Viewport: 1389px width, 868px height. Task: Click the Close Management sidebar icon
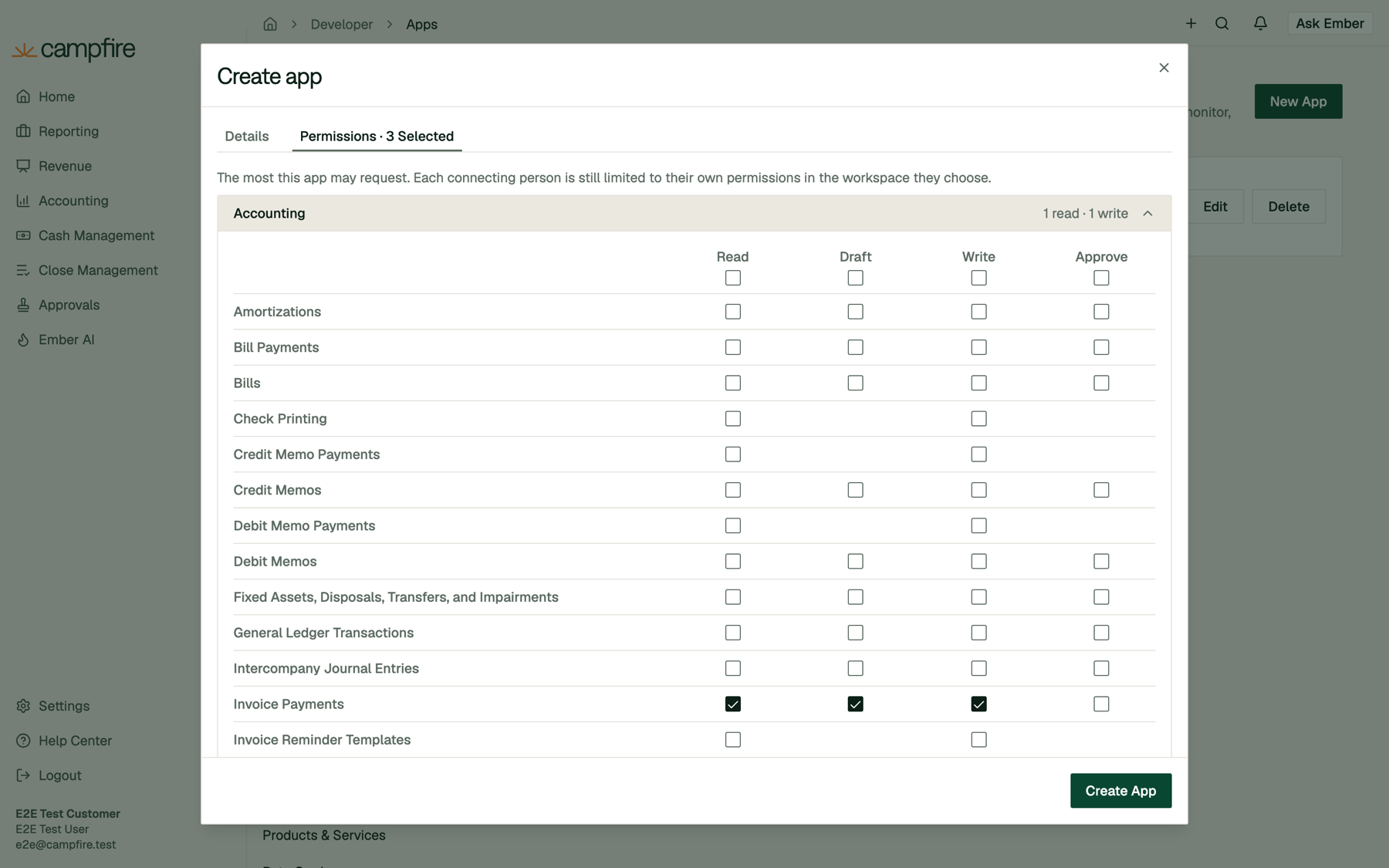click(23, 270)
